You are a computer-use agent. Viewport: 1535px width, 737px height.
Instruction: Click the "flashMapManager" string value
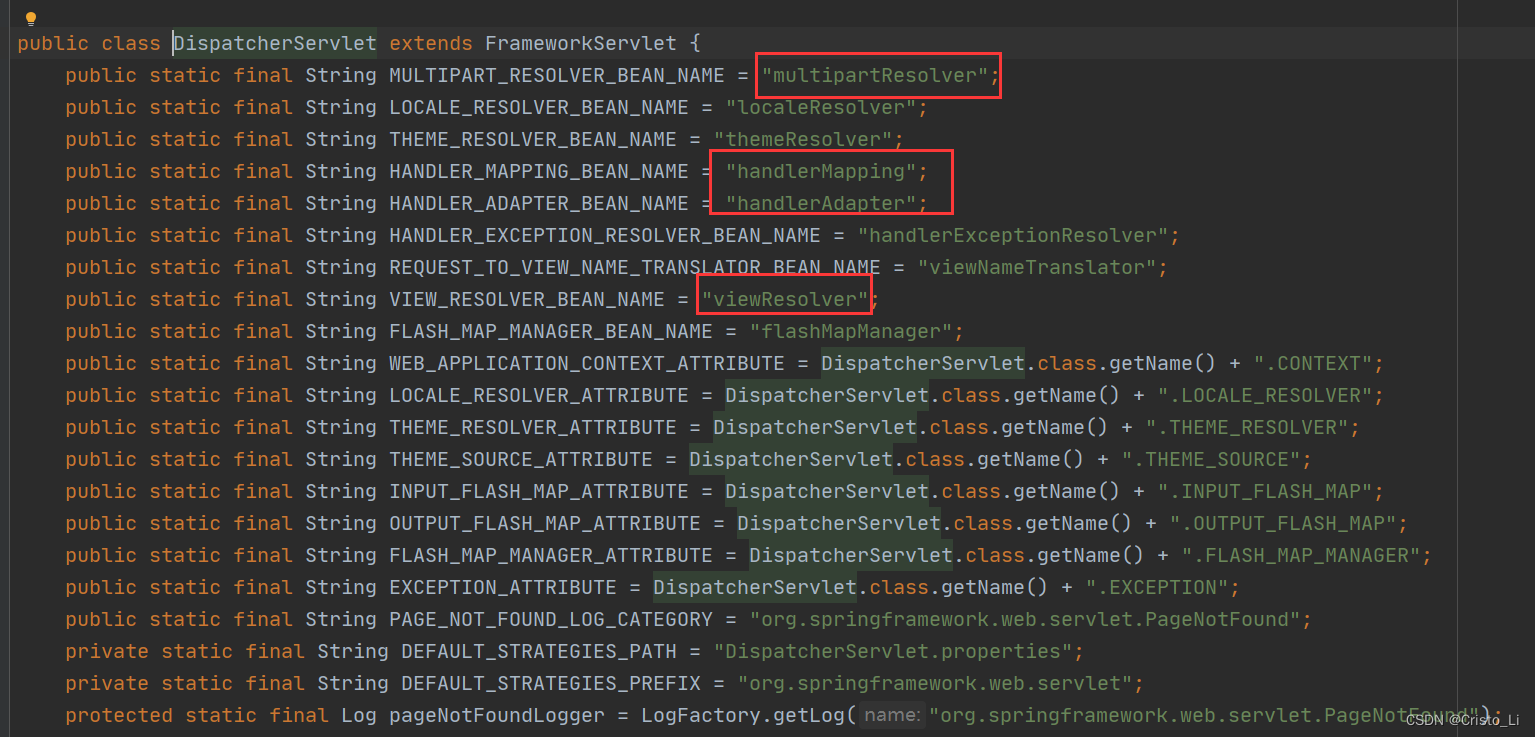[851, 331]
